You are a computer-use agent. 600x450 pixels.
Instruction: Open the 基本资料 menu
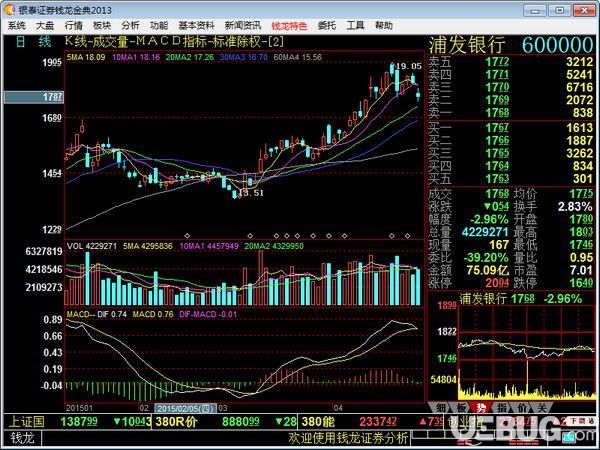click(x=196, y=26)
